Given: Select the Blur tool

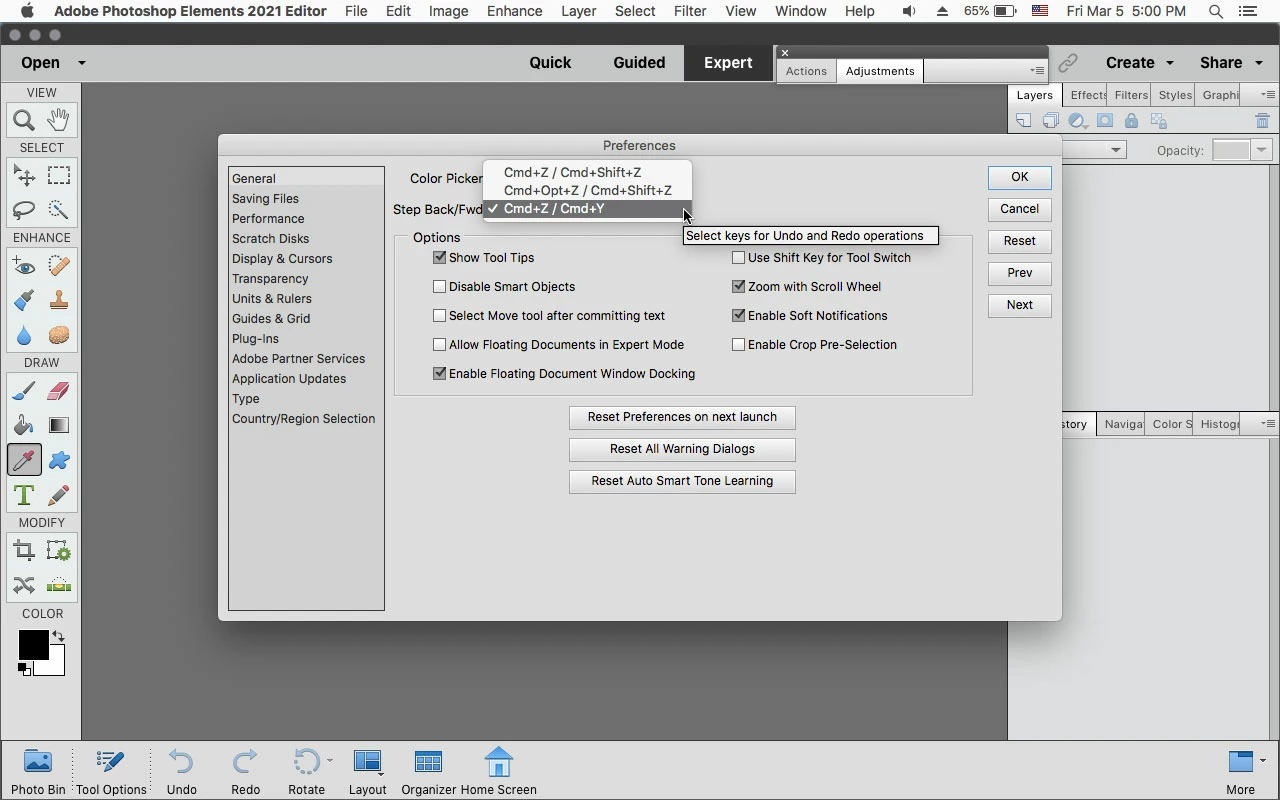Looking at the screenshot, I should pyautogui.click(x=24, y=335).
